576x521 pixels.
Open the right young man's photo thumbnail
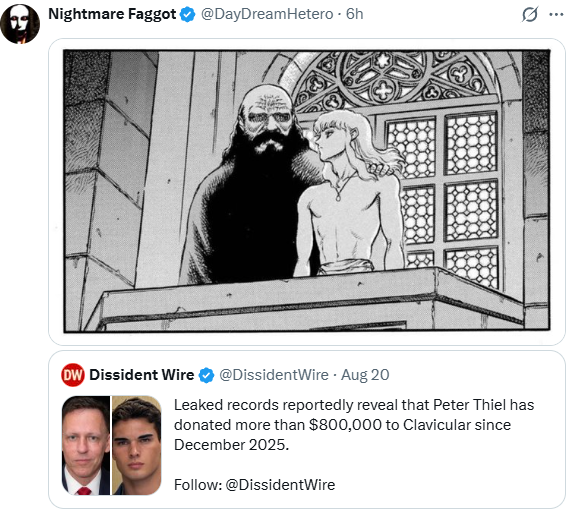[x=136, y=445]
